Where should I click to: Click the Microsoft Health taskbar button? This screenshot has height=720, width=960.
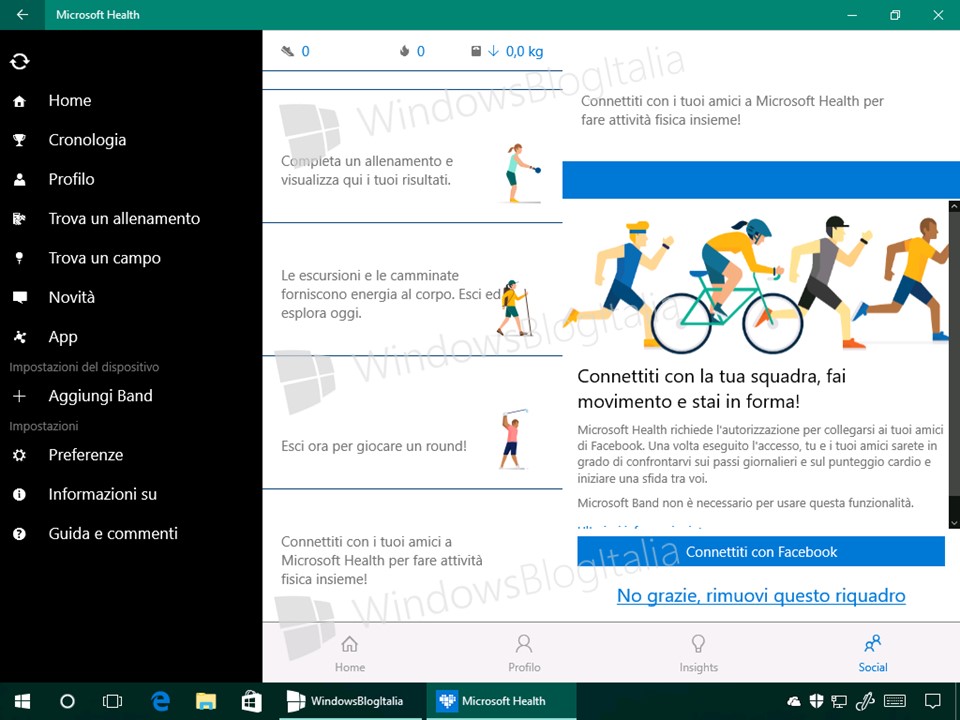point(501,701)
